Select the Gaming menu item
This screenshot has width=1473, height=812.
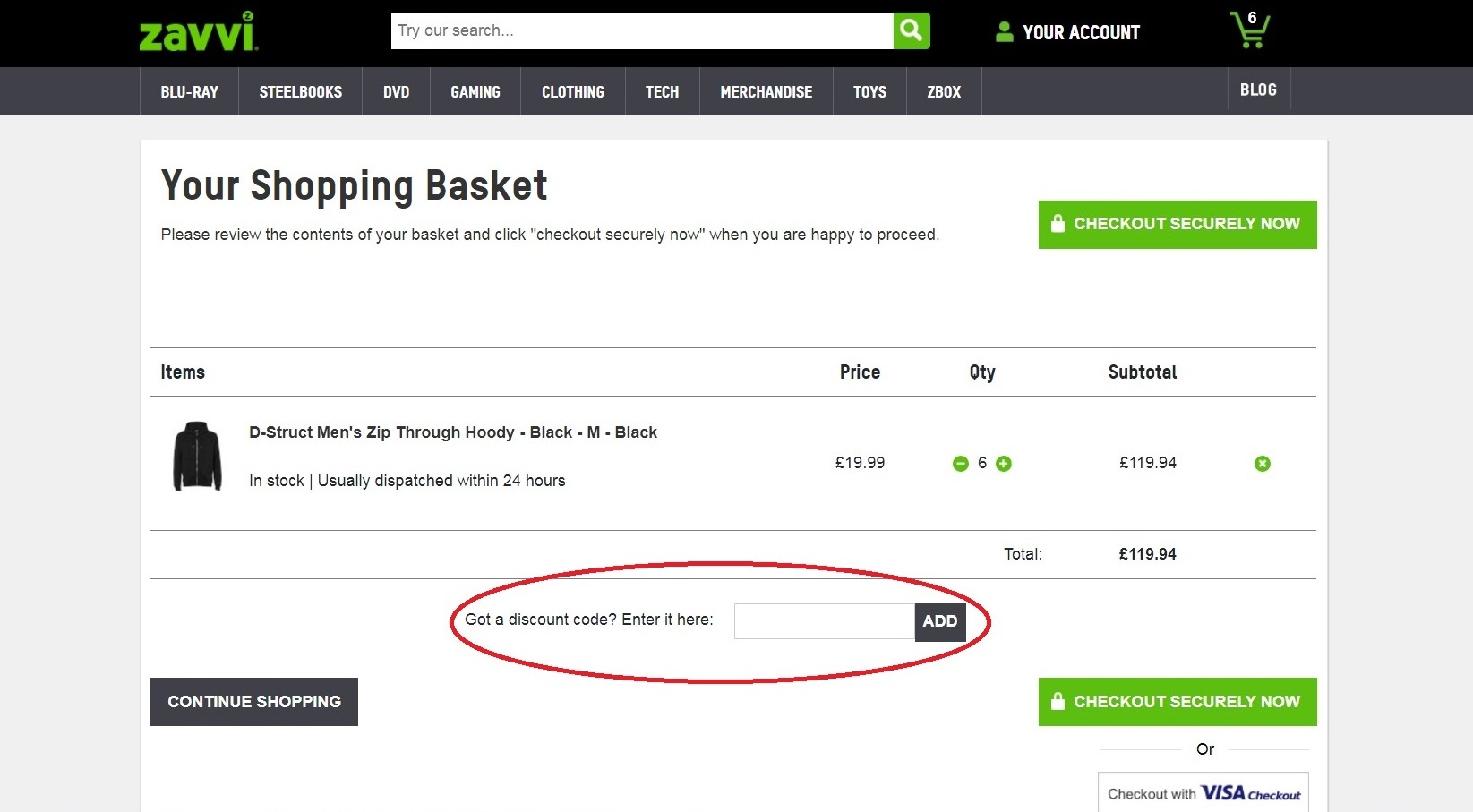[x=475, y=92]
